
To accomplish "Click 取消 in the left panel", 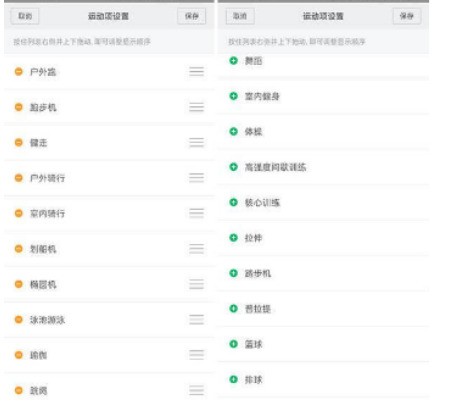I will (x=25, y=16).
